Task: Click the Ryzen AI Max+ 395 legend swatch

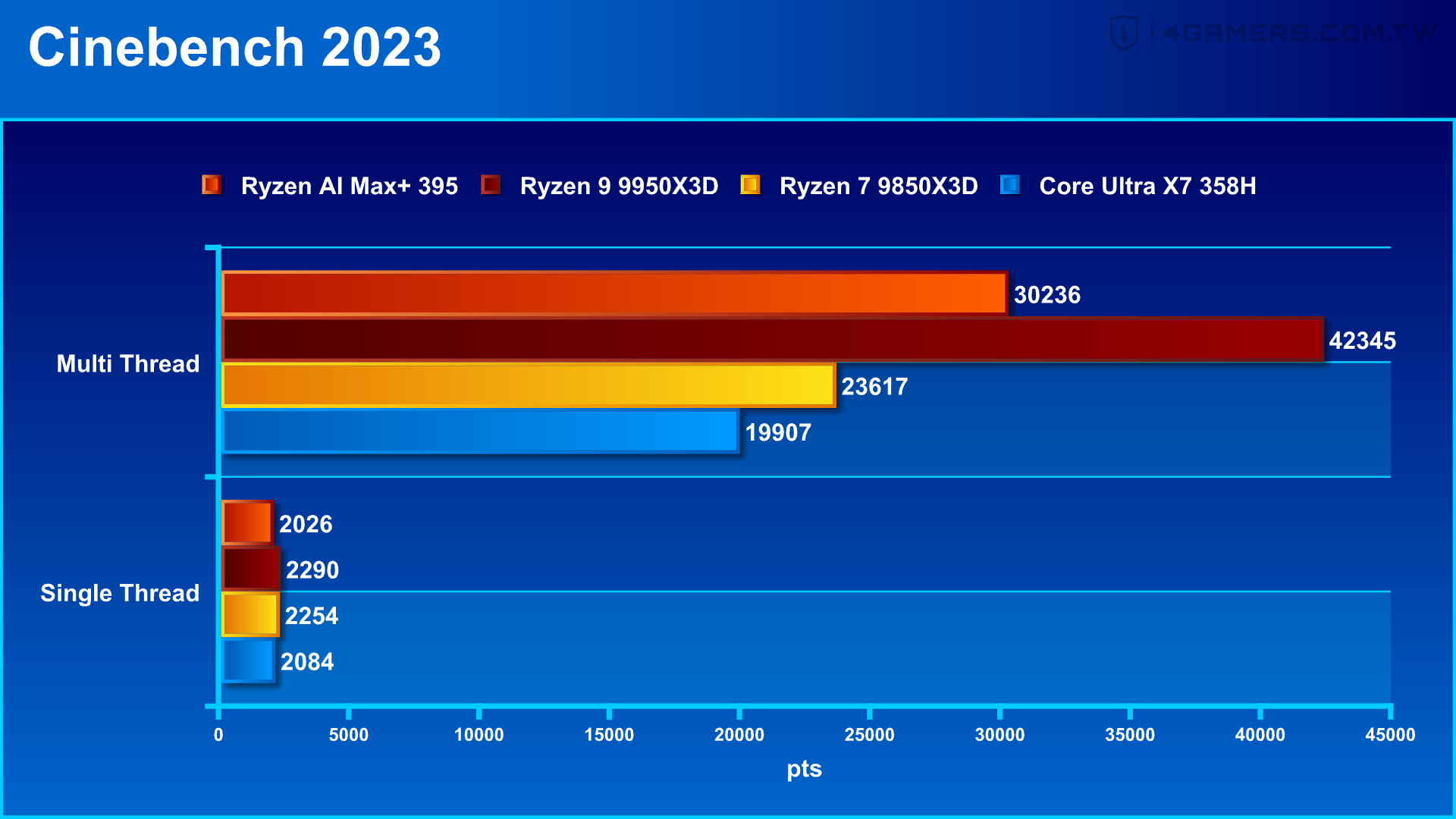Action: (211, 185)
